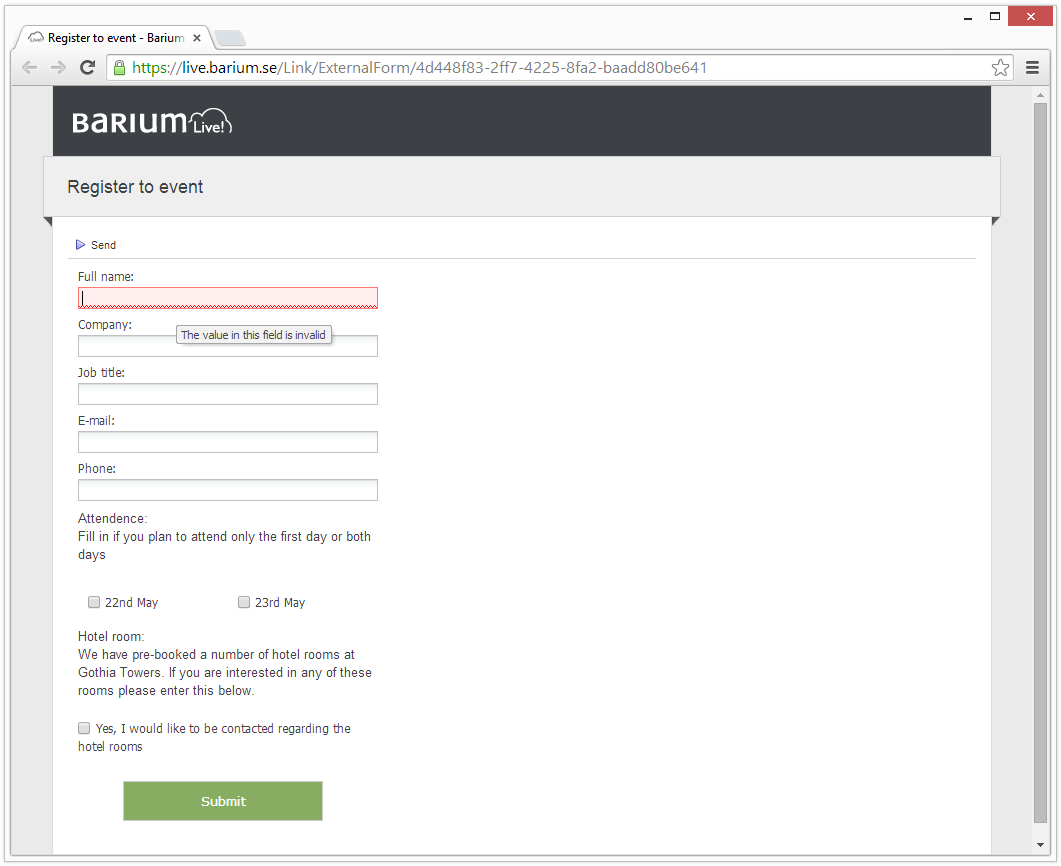The image size is (1061, 866).
Task: Close the Register to event tab
Action: coord(197,38)
